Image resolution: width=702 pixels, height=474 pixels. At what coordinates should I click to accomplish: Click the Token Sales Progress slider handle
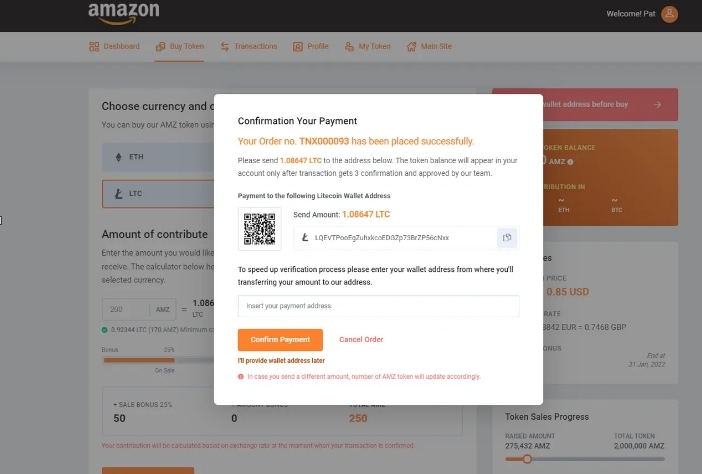click(527, 459)
